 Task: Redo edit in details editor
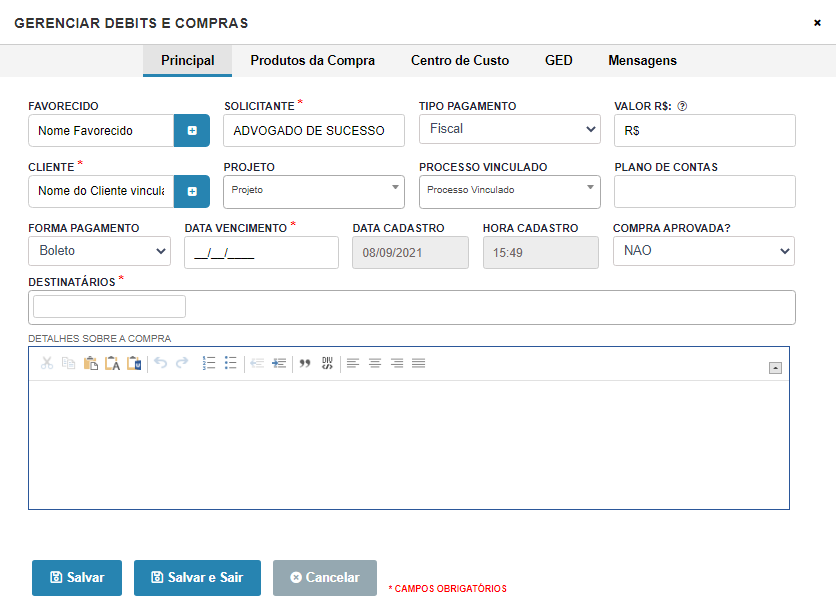coord(182,363)
